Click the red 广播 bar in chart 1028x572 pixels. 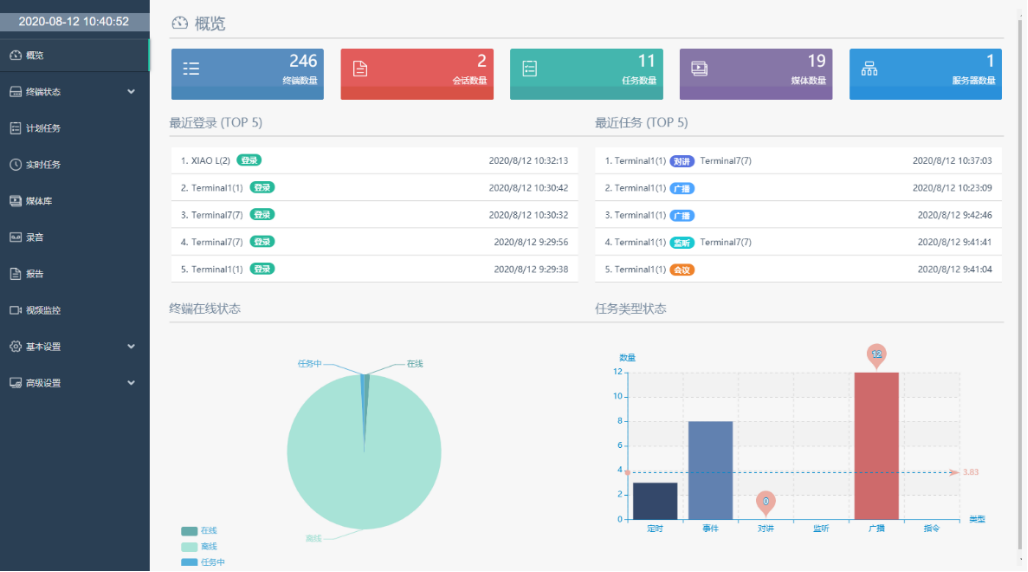pyautogui.click(x=876, y=445)
